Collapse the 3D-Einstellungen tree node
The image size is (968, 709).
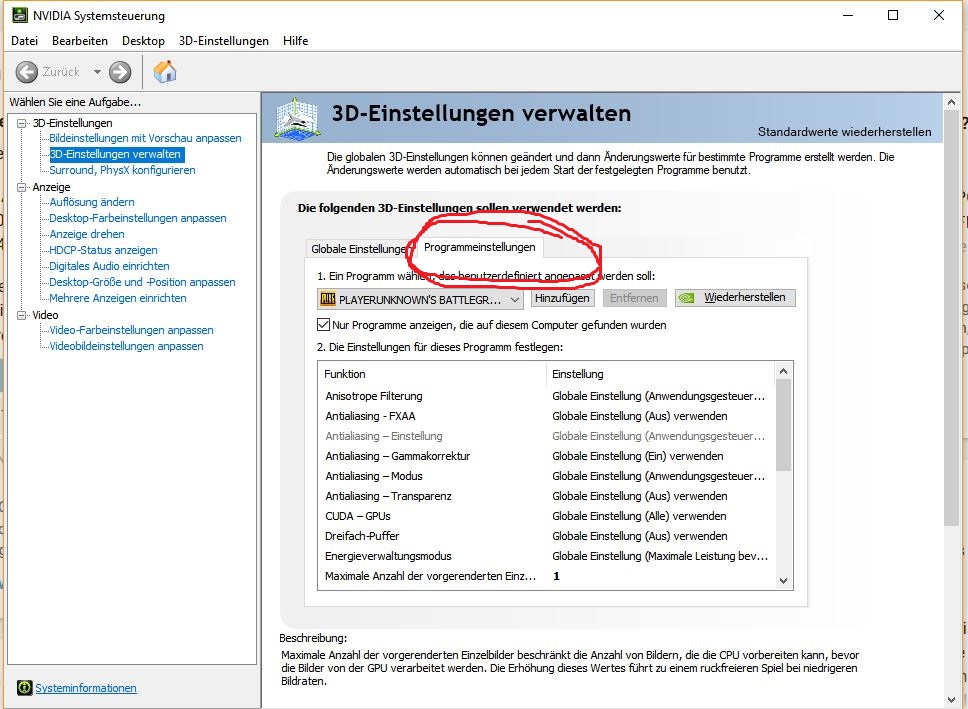pos(22,123)
